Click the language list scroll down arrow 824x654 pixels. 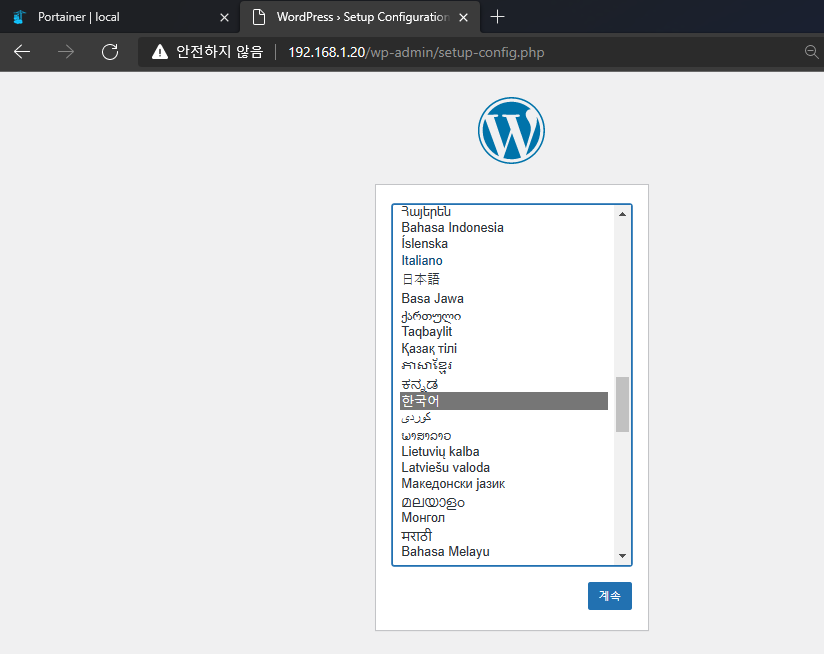[622, 556]
